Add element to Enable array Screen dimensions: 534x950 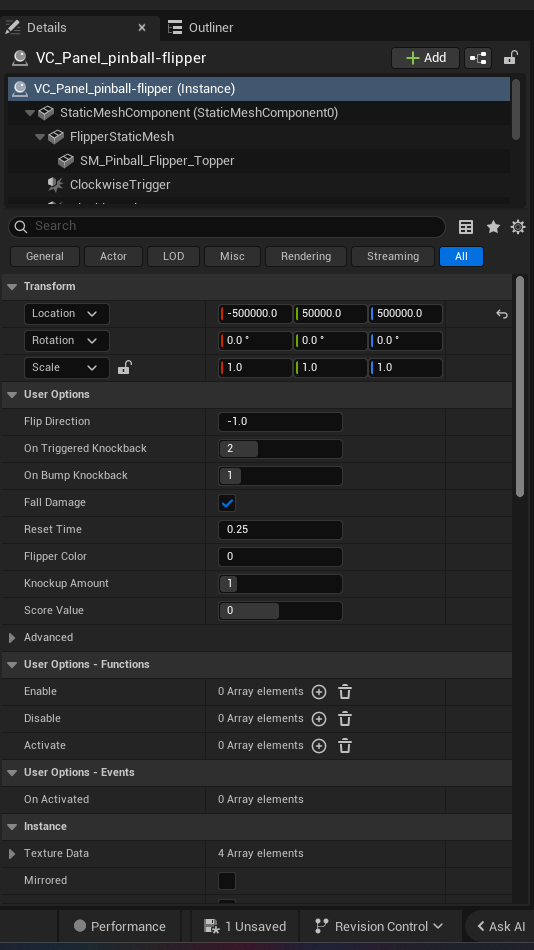point(319,692)
